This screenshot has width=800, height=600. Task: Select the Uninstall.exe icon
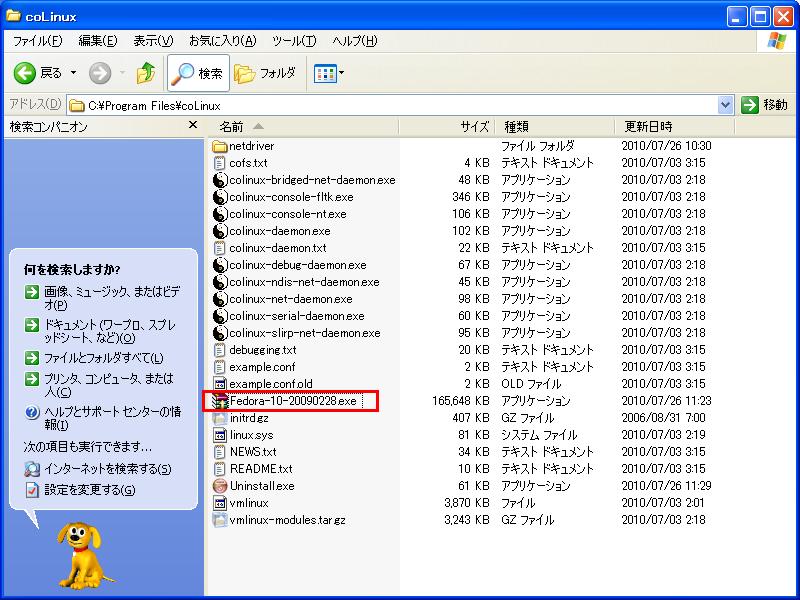click(220, 486)
